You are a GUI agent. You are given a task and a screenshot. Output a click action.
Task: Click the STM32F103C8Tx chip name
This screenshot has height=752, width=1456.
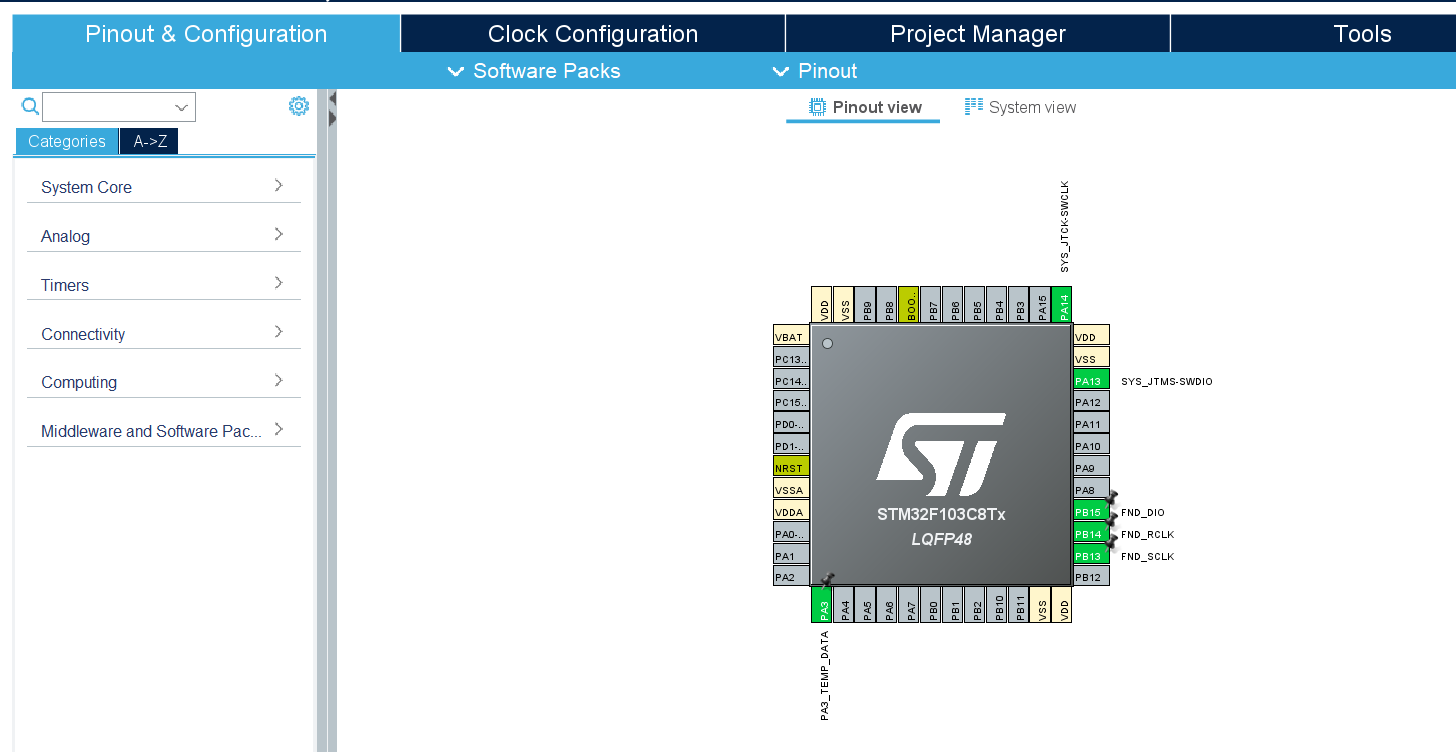pyautogui.click(x=941, y=515)
